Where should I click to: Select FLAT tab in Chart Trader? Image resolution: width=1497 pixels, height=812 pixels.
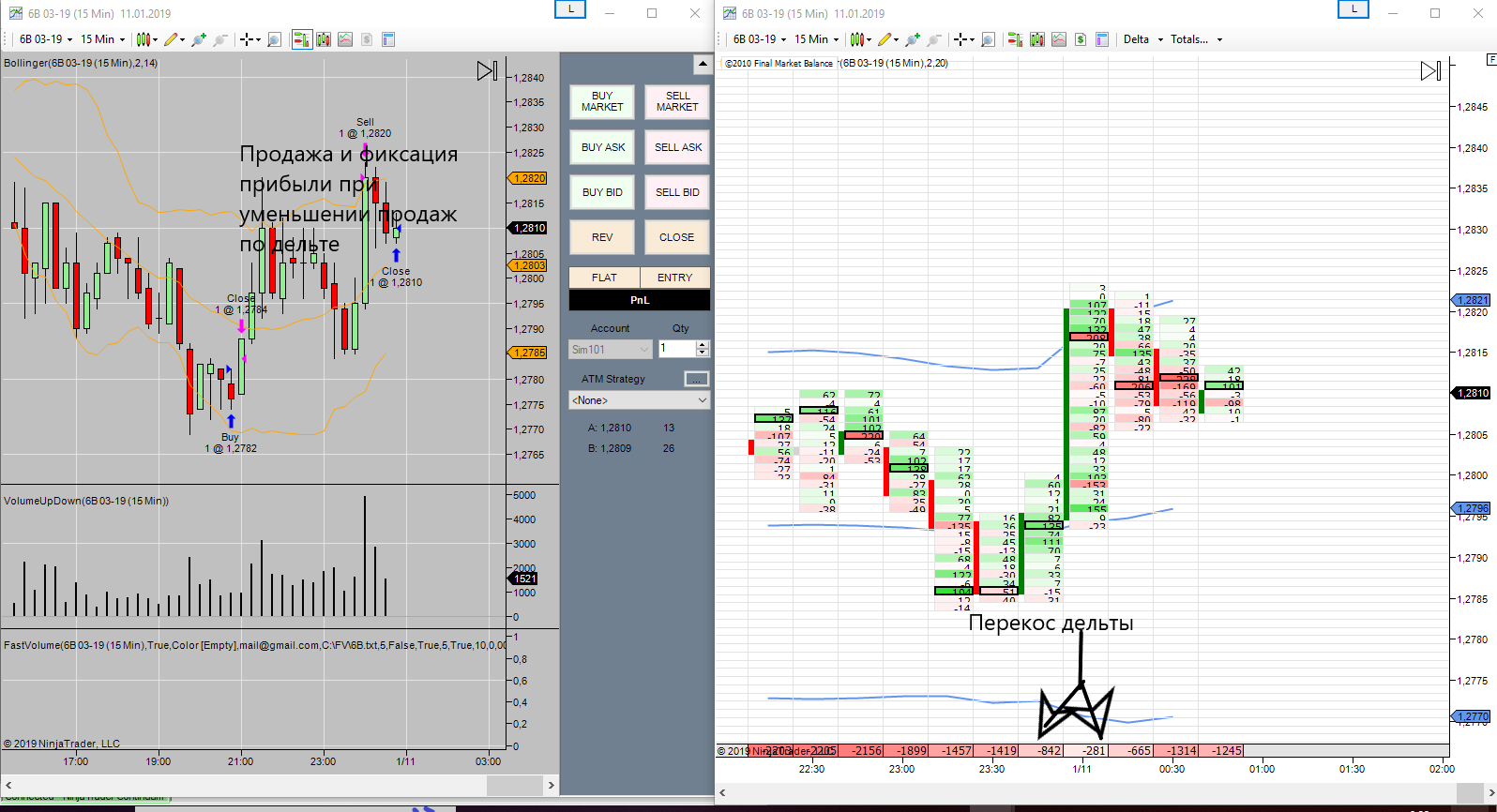604,278
